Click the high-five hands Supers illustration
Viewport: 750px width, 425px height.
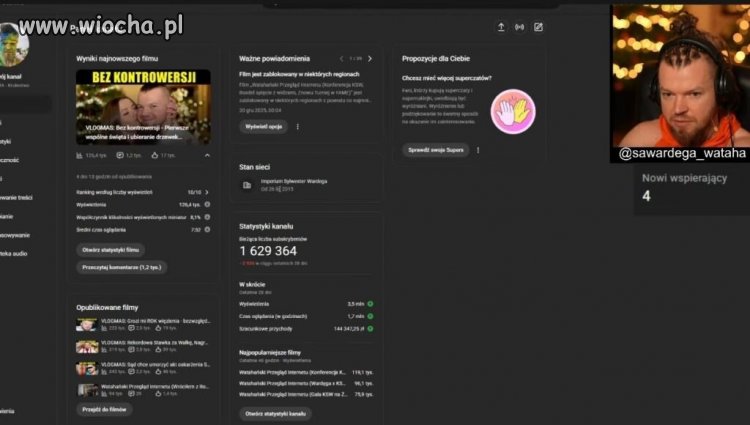[513, 111]
